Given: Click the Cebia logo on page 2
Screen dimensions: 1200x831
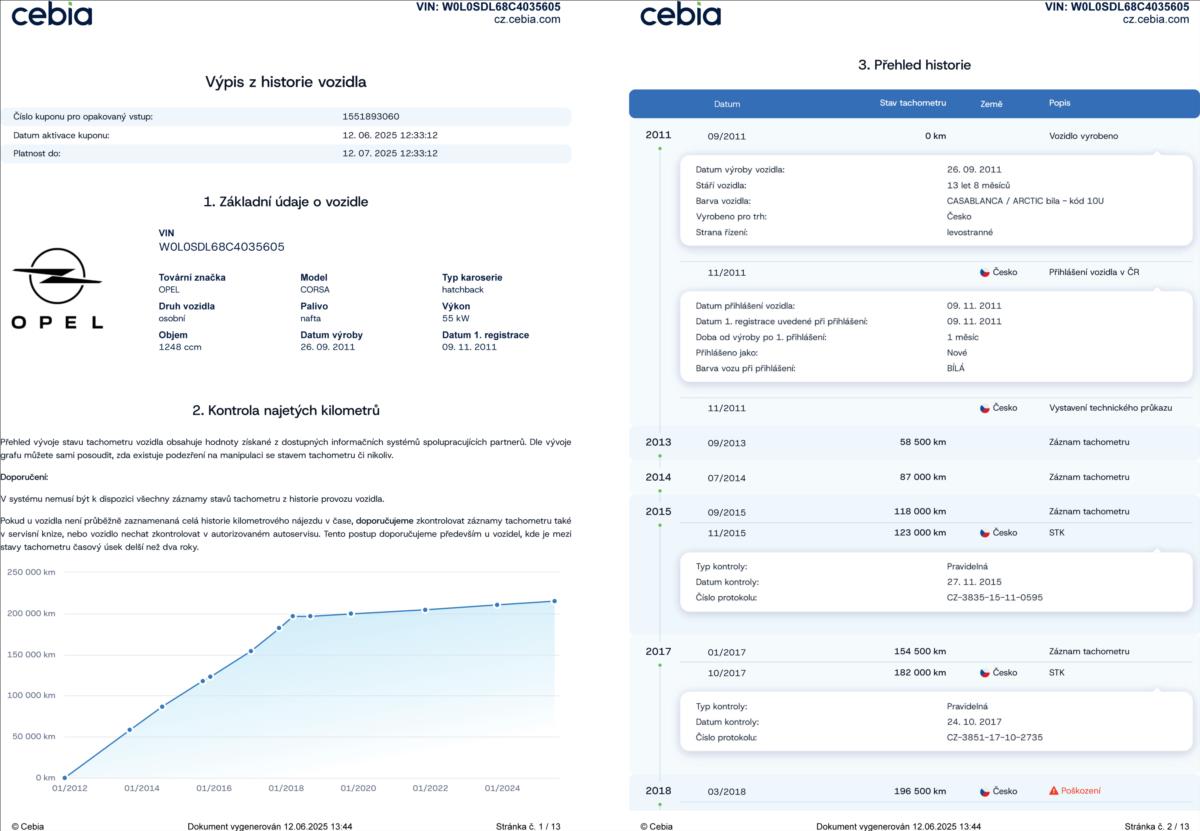Looking at the screenshot, I should point(680,14).
